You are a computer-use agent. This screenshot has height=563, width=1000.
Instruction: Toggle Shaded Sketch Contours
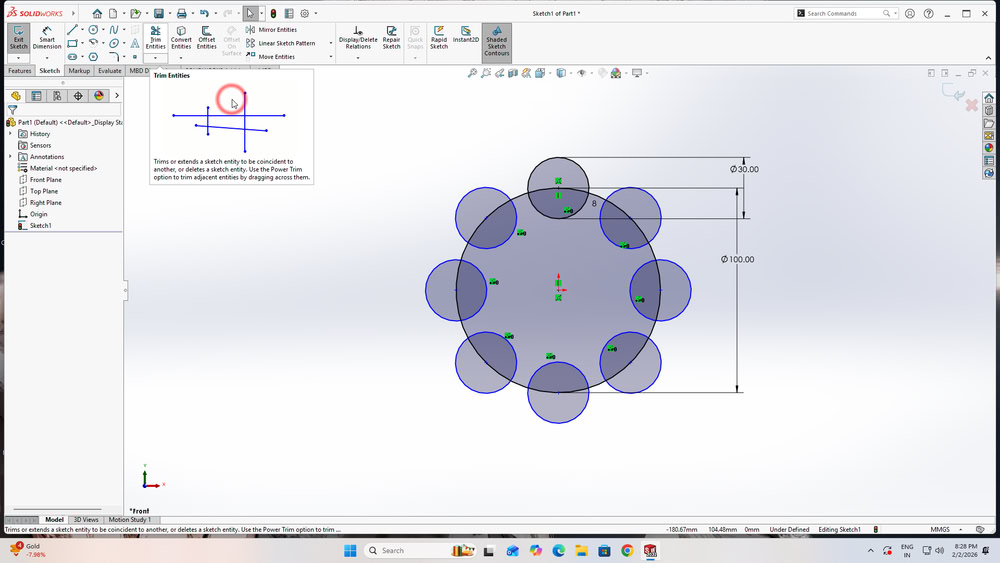(x=496, y=41)
